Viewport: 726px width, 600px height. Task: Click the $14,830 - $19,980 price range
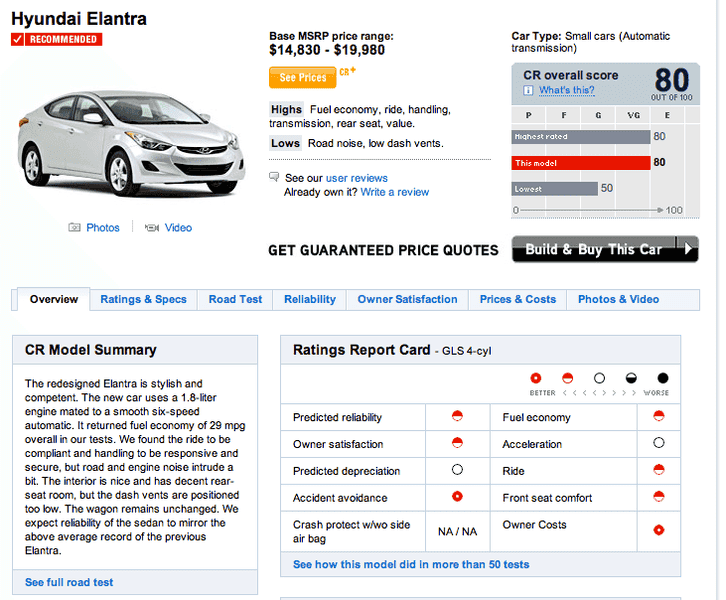coord(327,50)
